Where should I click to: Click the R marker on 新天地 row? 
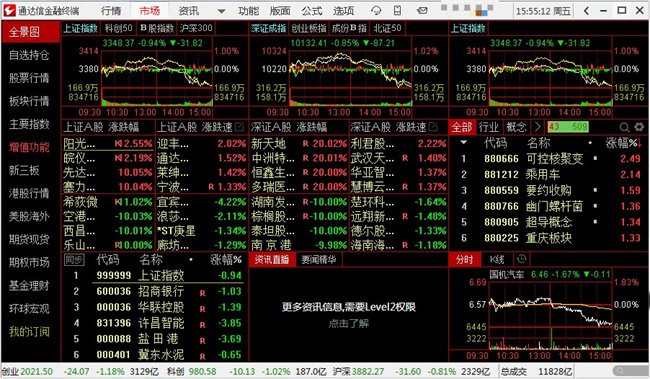click(x=306, y=144)
